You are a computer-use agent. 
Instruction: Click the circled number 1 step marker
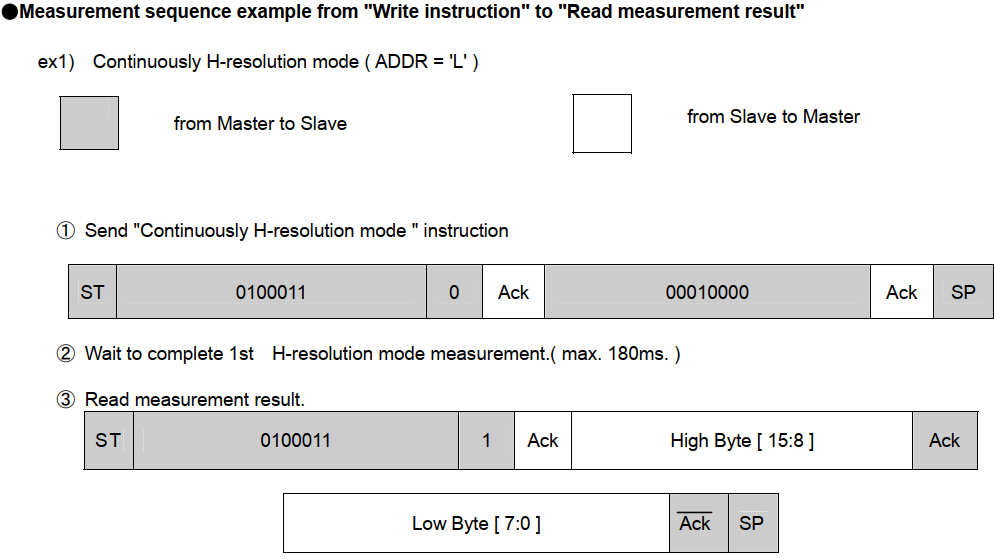[65, 231]
